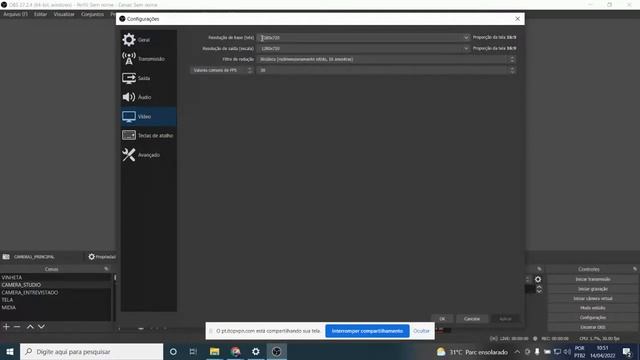Open Task View on taskbar
Image resolution: width=640 pixels, height=360 pixels.
[x=193, y=352]
